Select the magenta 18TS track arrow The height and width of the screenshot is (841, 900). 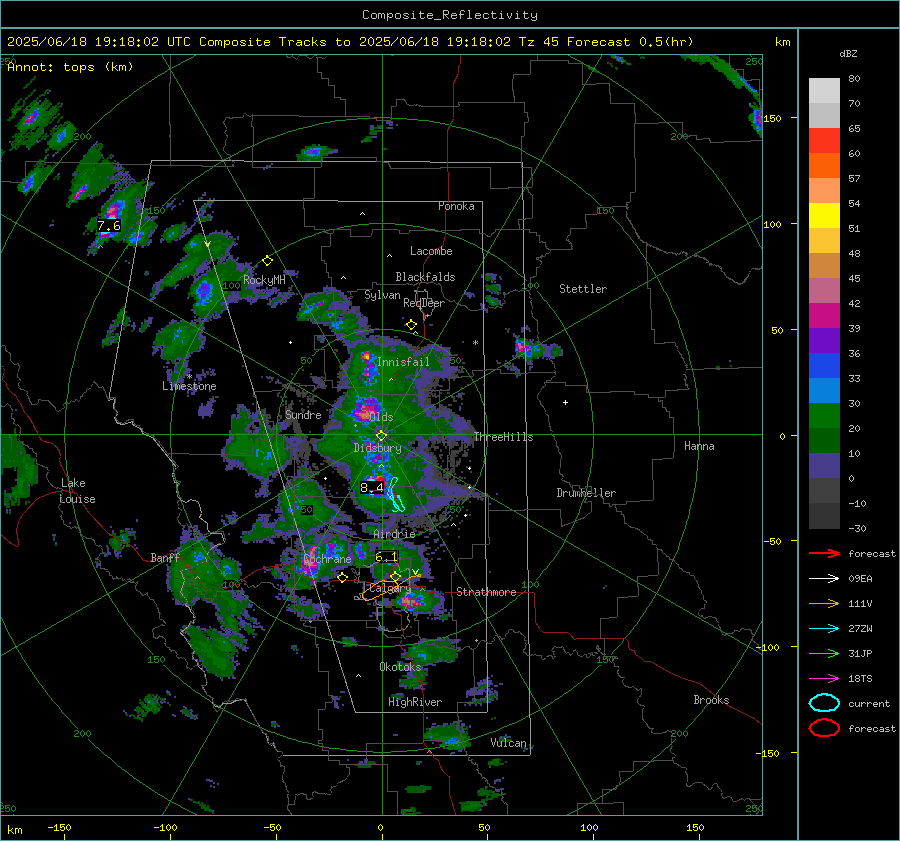(x=824, y=679)
